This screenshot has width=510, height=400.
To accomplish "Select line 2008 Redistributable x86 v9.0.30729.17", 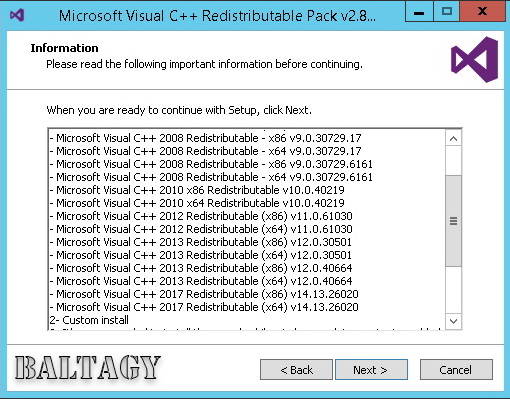I will [x=206, y=138].
